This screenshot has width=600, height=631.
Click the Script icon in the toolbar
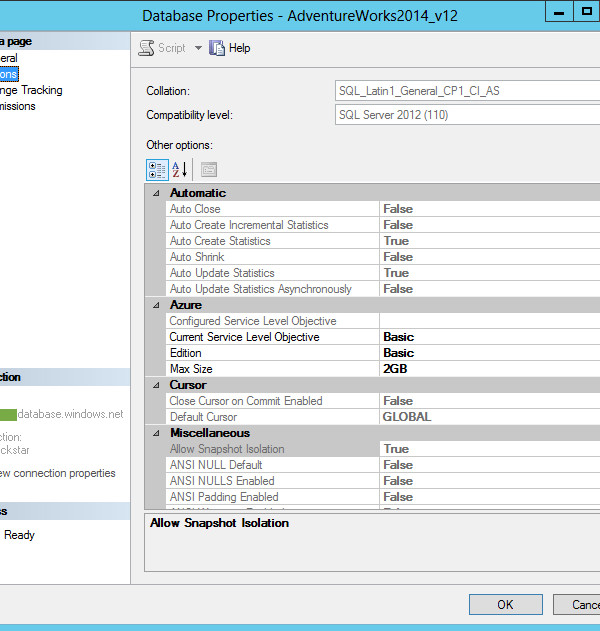click(146, 48)
